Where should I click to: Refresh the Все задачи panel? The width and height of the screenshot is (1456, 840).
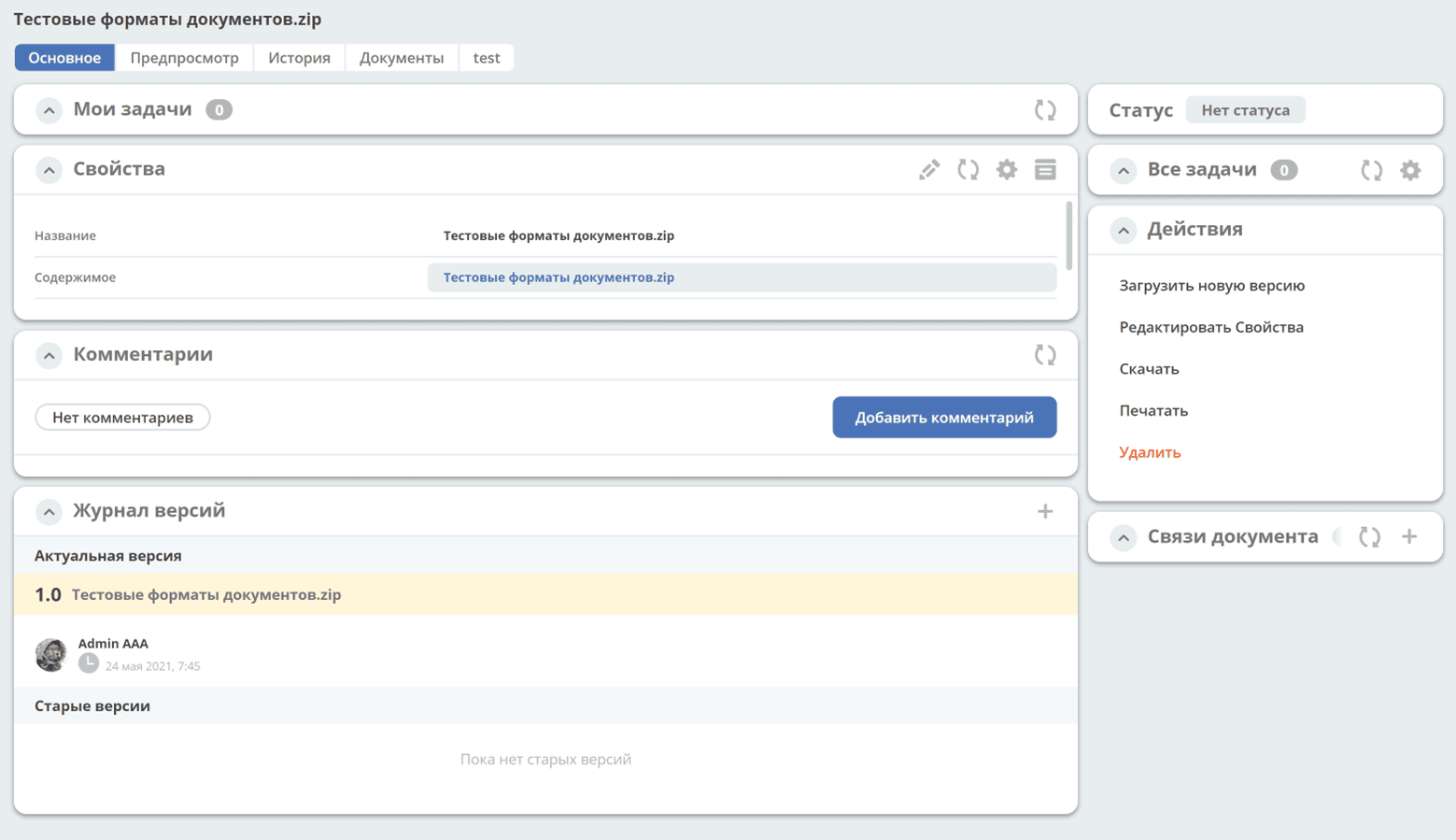pos(1371,170)
